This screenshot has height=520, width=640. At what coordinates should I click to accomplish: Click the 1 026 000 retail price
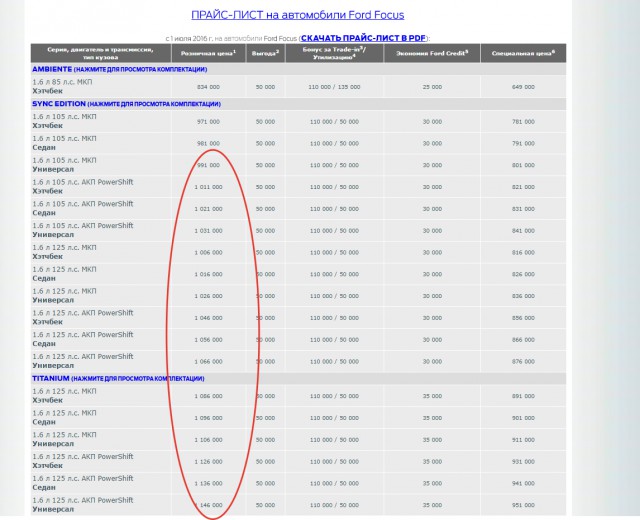tap(208, 296)
